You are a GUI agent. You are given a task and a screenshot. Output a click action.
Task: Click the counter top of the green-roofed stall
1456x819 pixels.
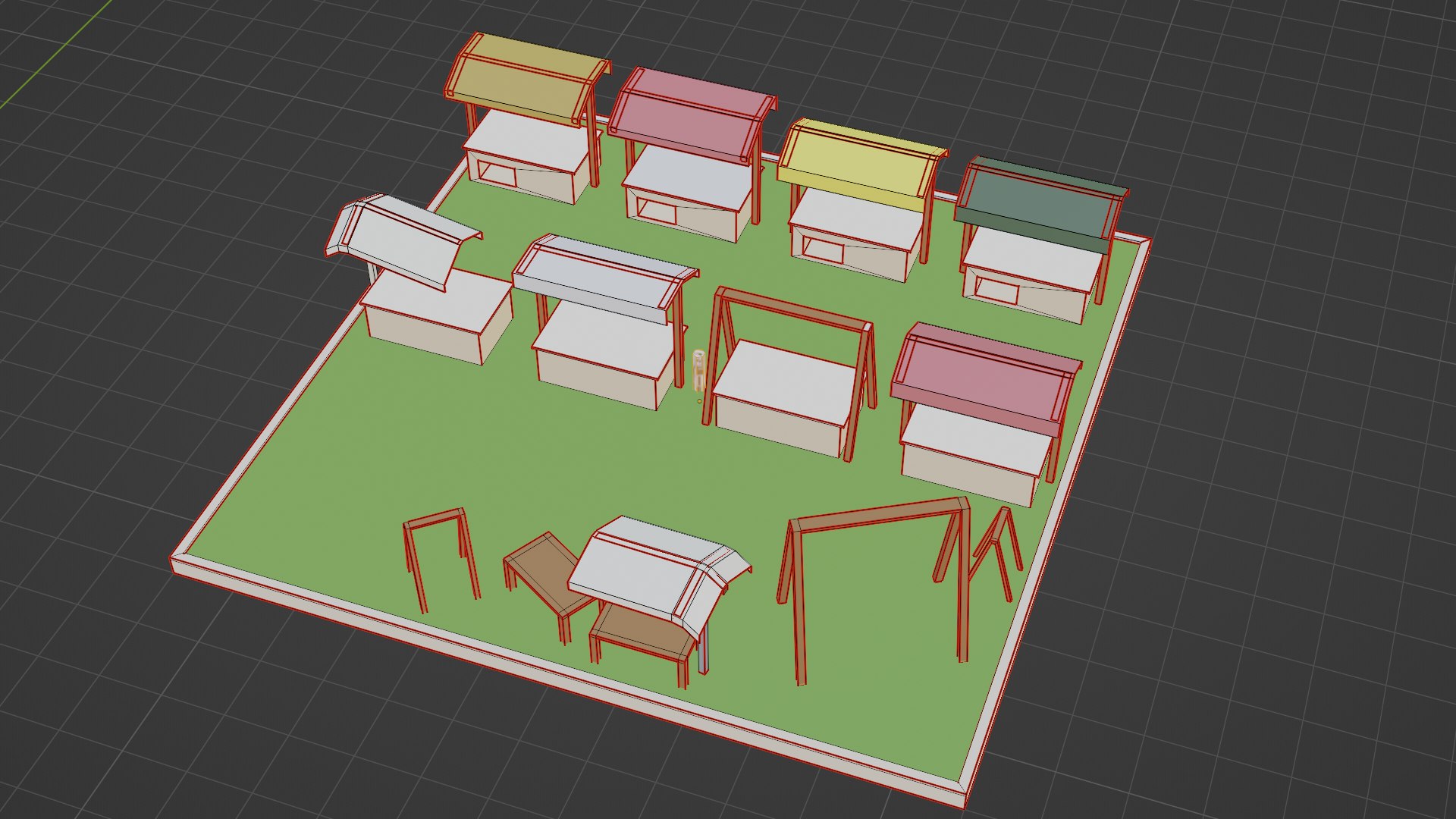point(1032,259)
